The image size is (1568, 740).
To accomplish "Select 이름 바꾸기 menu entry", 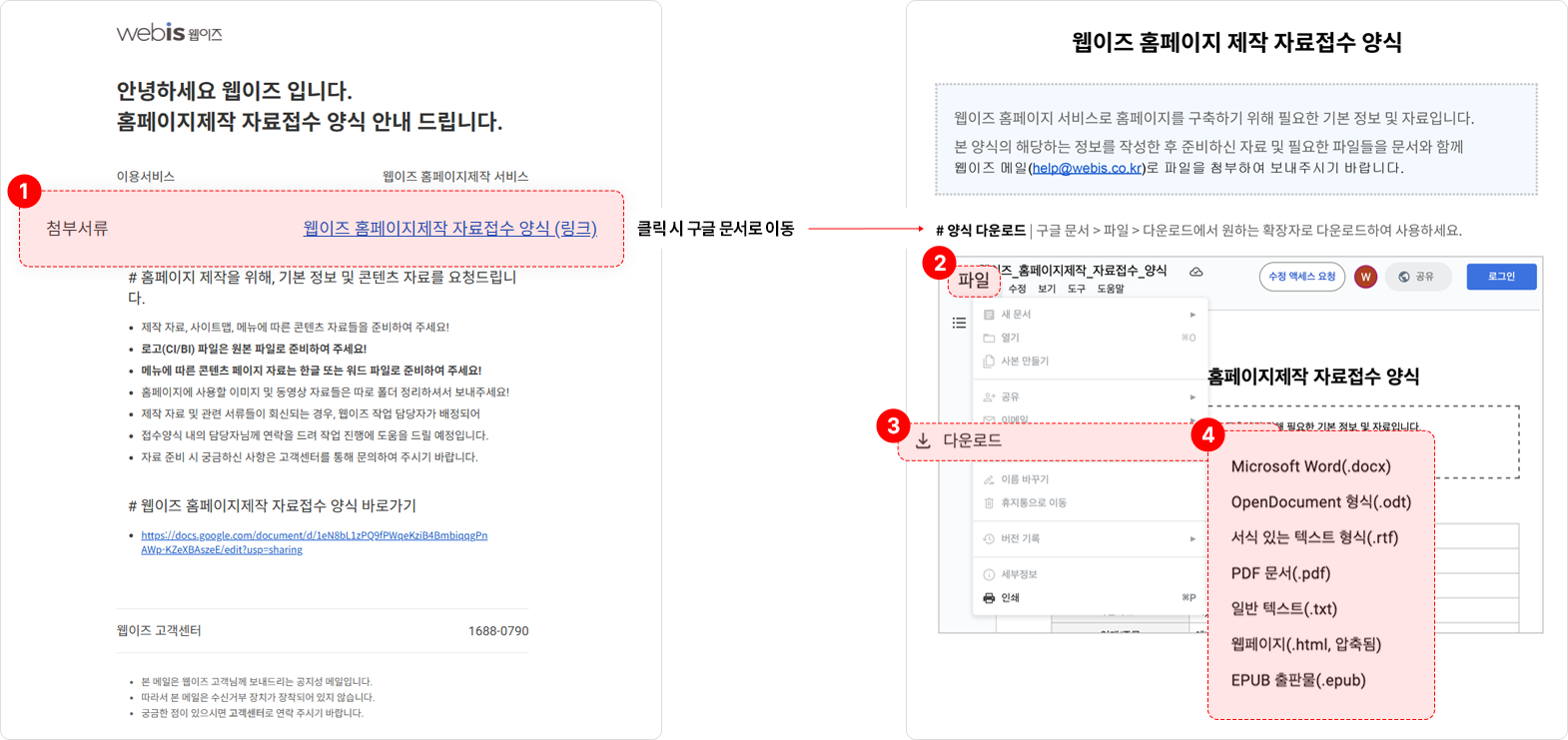I will [x=1090, y=479].
